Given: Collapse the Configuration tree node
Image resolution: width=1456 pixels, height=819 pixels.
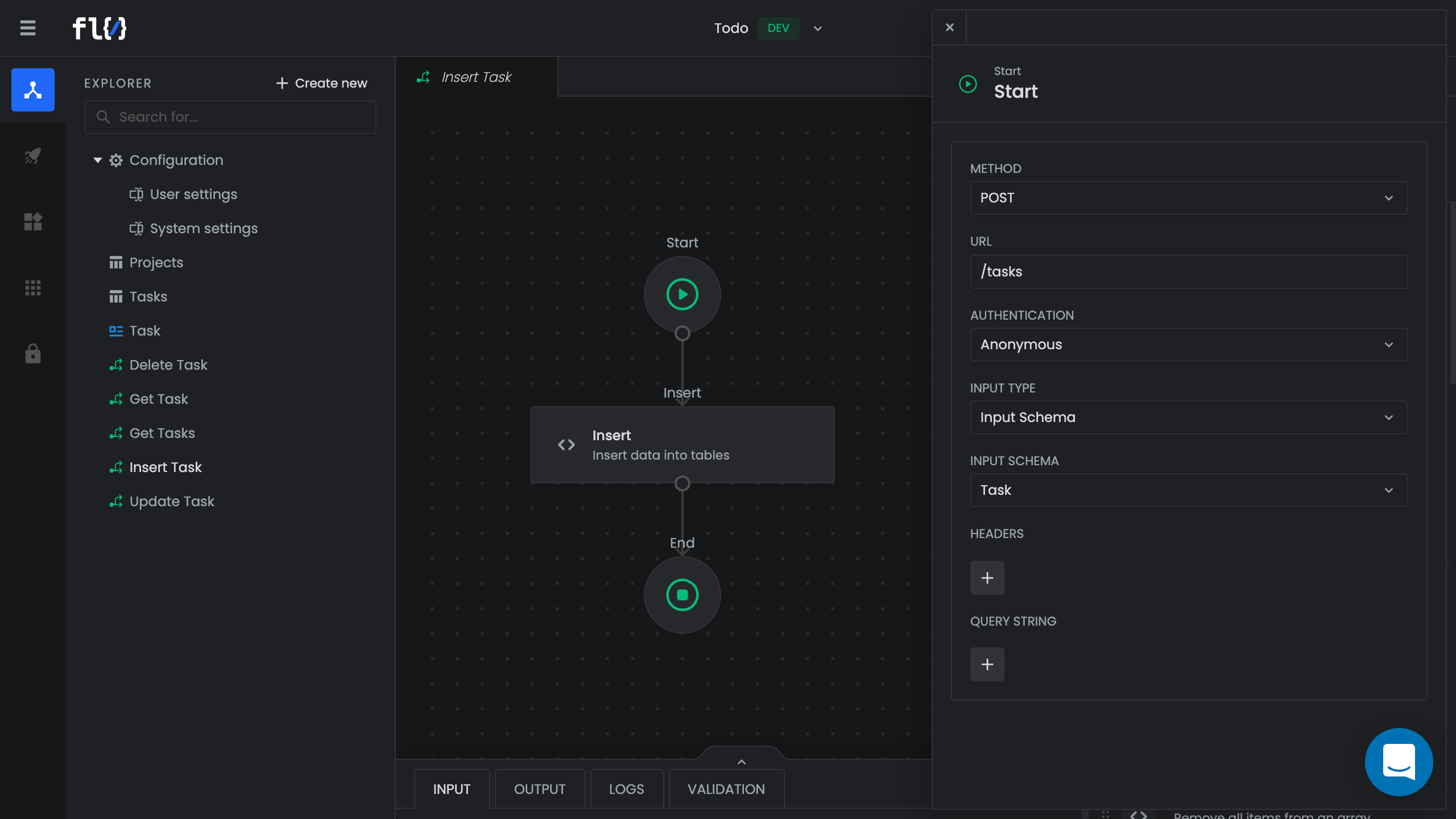Looking at the screenshot, I should pos(98,160).
